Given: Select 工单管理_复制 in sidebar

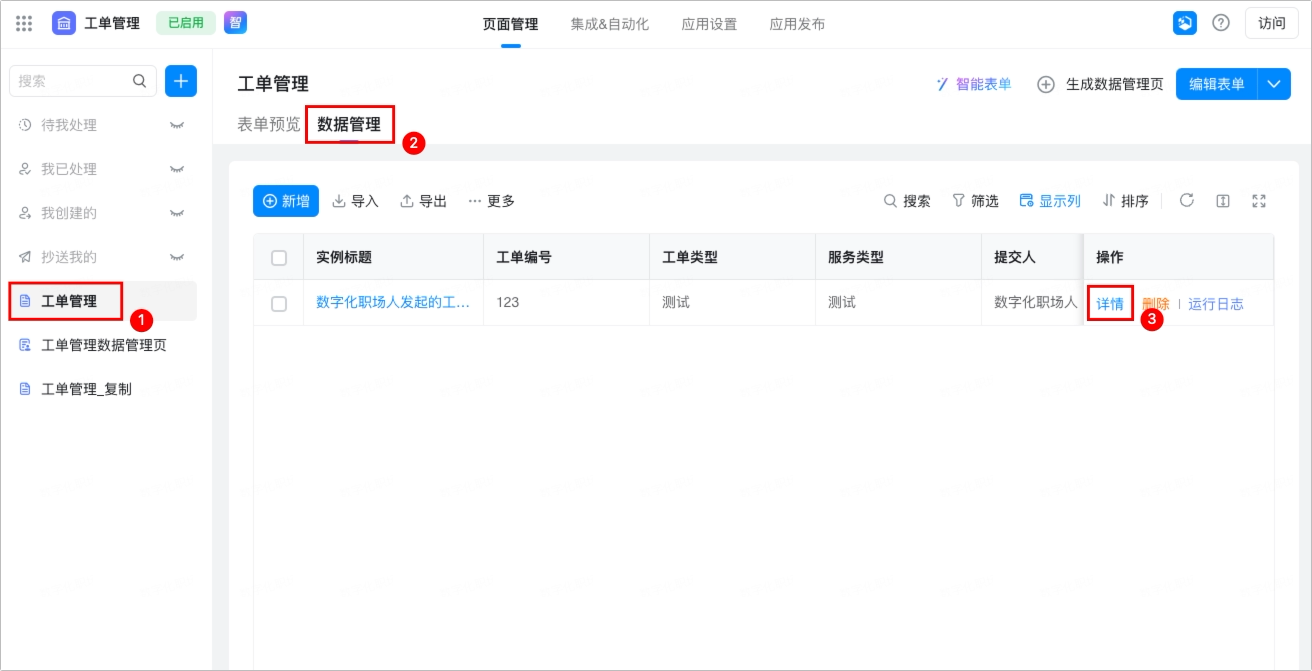Looking at the screenshot, I should coord(86,389).
